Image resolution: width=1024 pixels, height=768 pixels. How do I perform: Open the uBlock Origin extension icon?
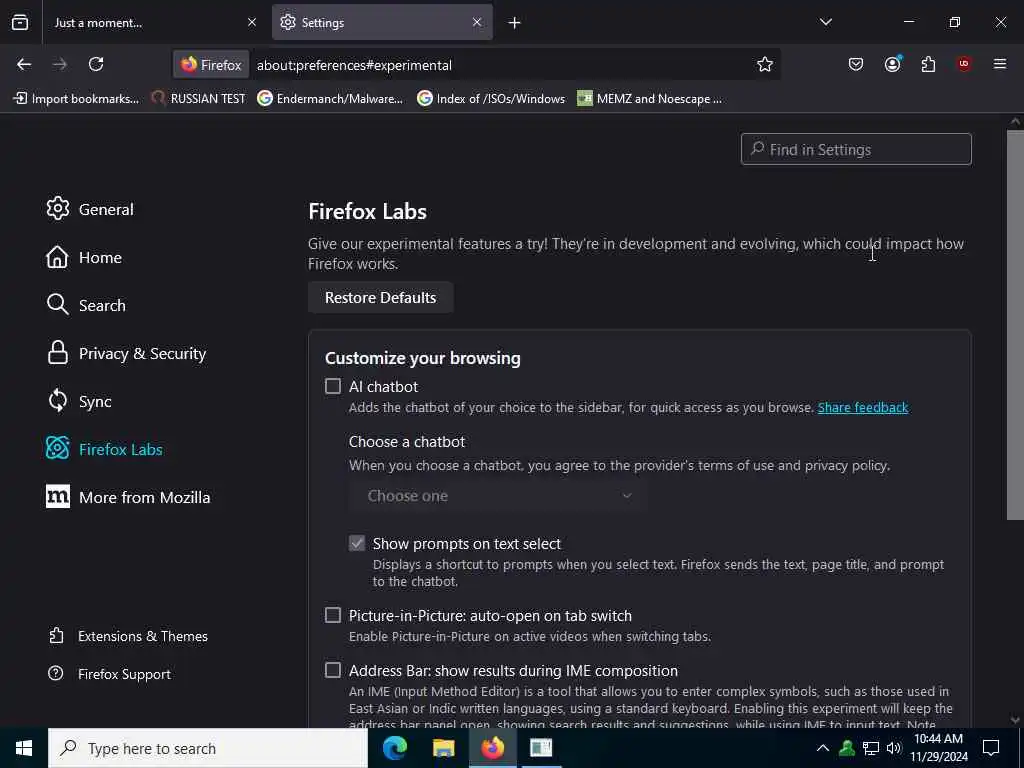[x=964, y=64]
